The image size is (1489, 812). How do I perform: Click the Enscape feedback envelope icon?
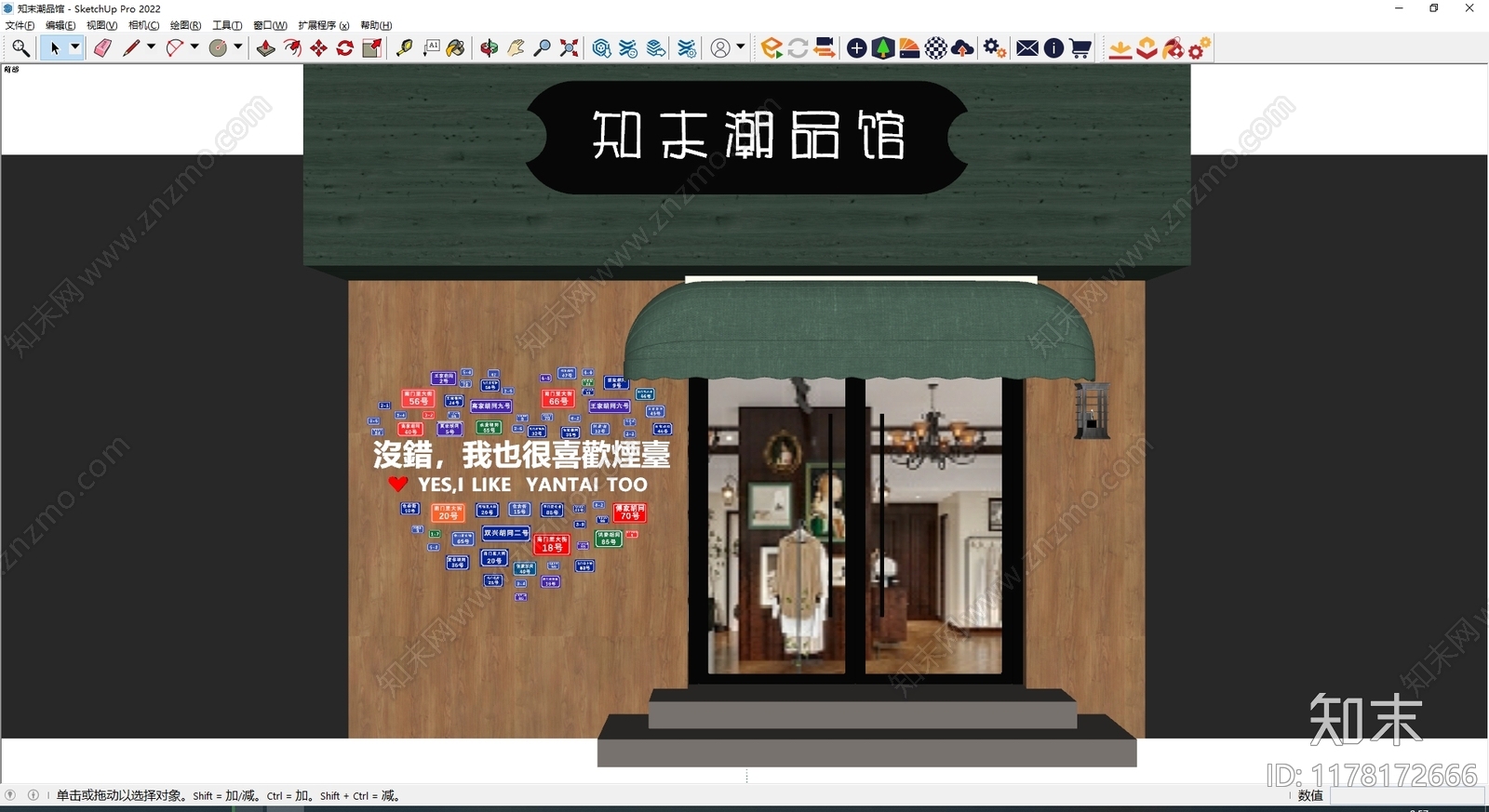(1027, 48)
